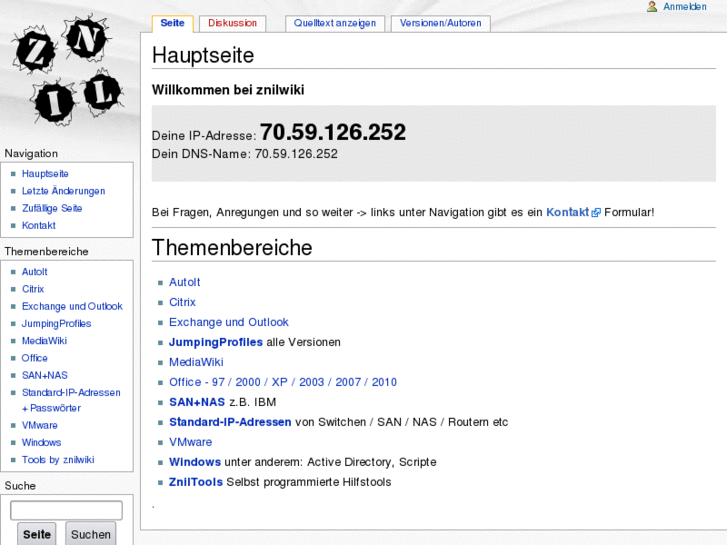Viewport: 727px width, 545px height.
Task: Open the Quelltext anzeigen tab
Action: (x=335, y=23)
